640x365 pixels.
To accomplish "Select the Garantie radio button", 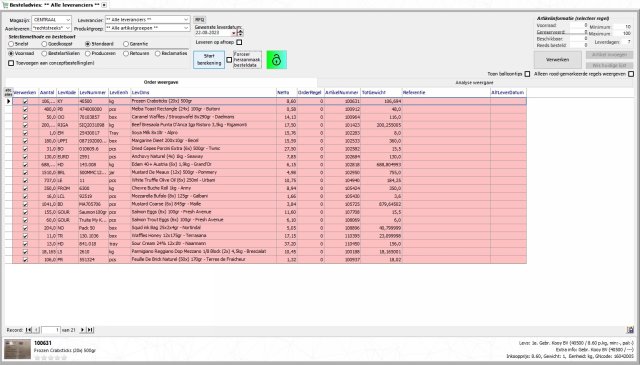I will coord(126,44).
